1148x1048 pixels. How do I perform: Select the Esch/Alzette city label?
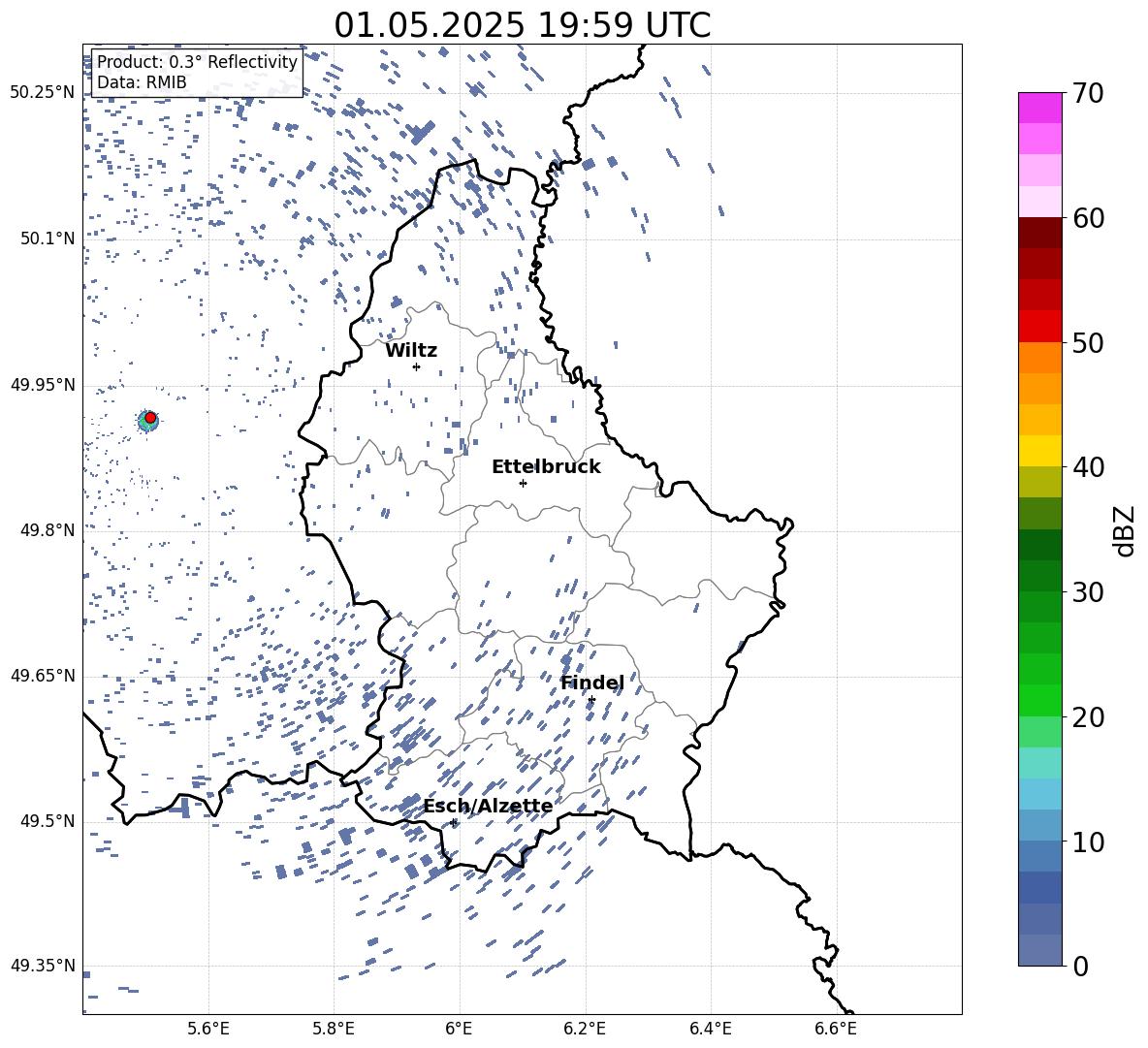tap(488, 806)
